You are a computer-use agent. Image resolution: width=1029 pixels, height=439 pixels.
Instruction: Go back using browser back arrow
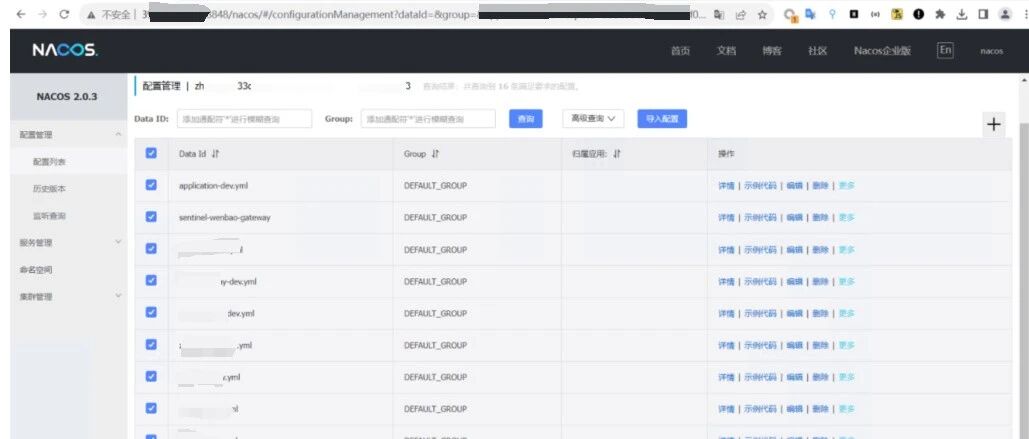point(21,14)
